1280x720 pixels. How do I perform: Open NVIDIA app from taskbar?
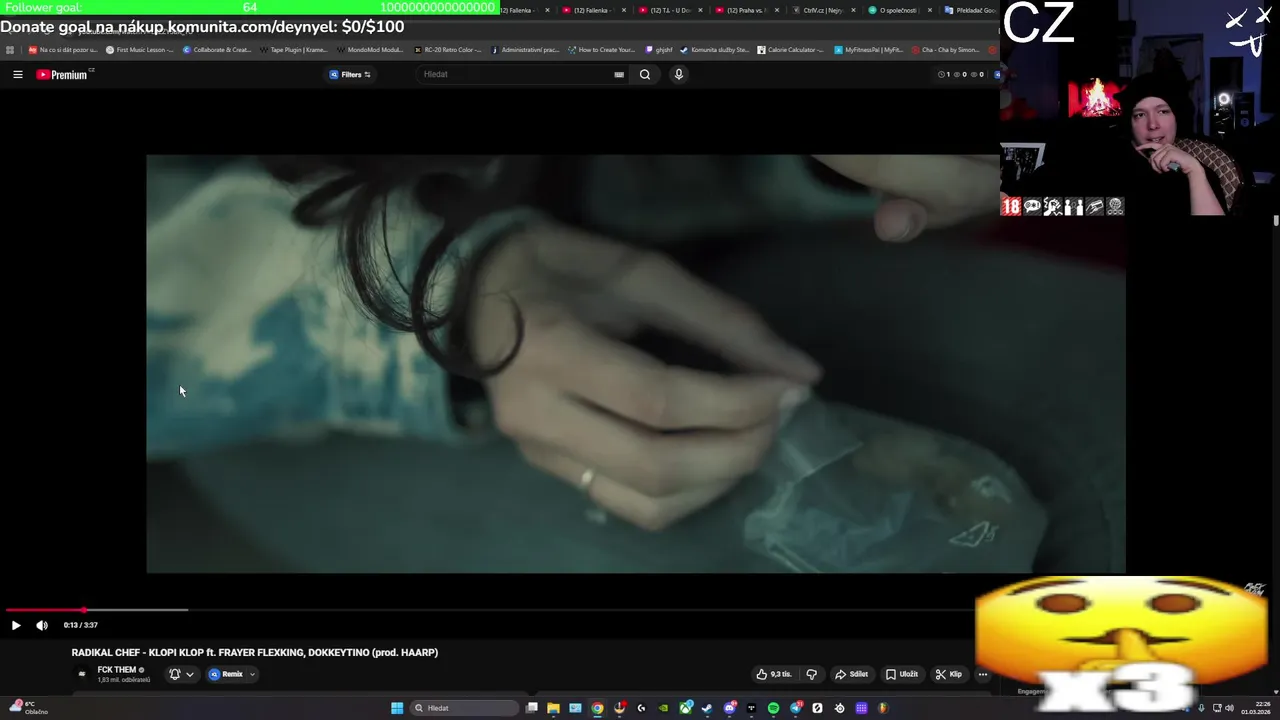(x=663, y=708)
